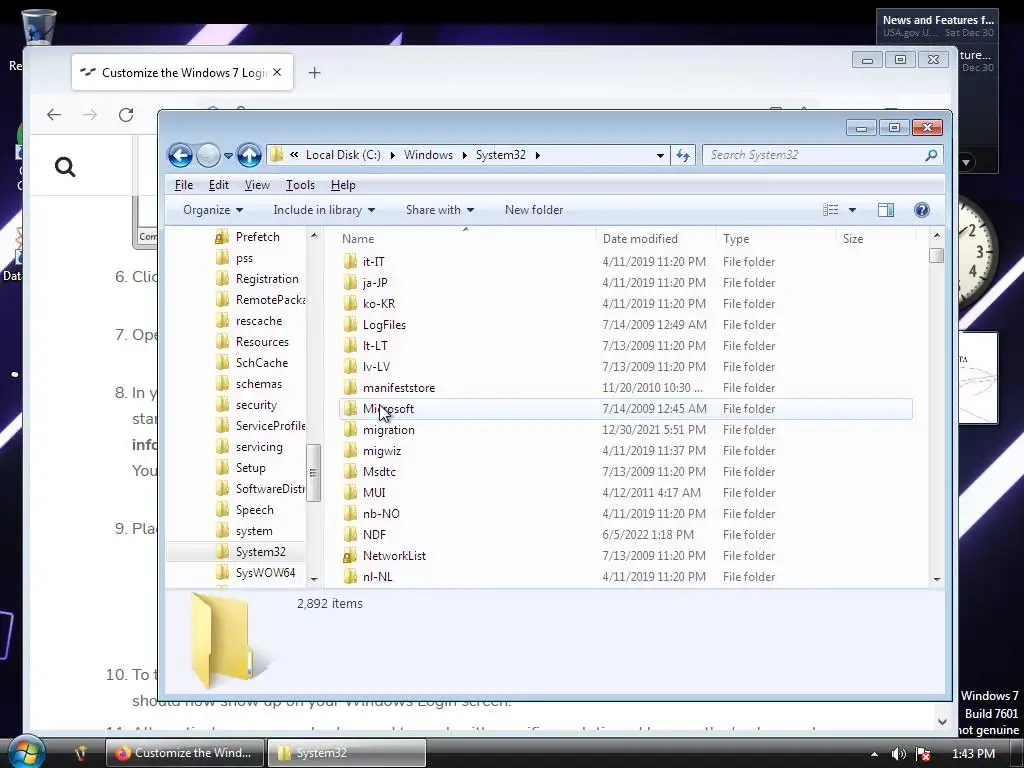Expand the System32 breadcrumb arrow

[x=537, y=155]
